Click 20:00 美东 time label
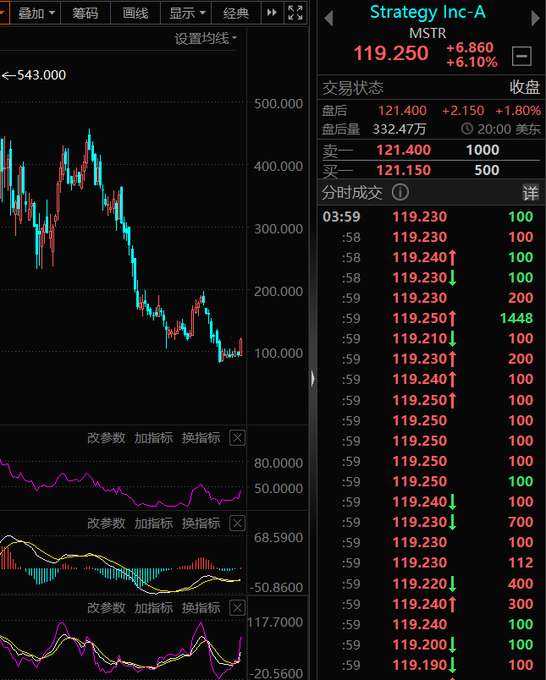The image size is (546, 680). click(508, 129)
